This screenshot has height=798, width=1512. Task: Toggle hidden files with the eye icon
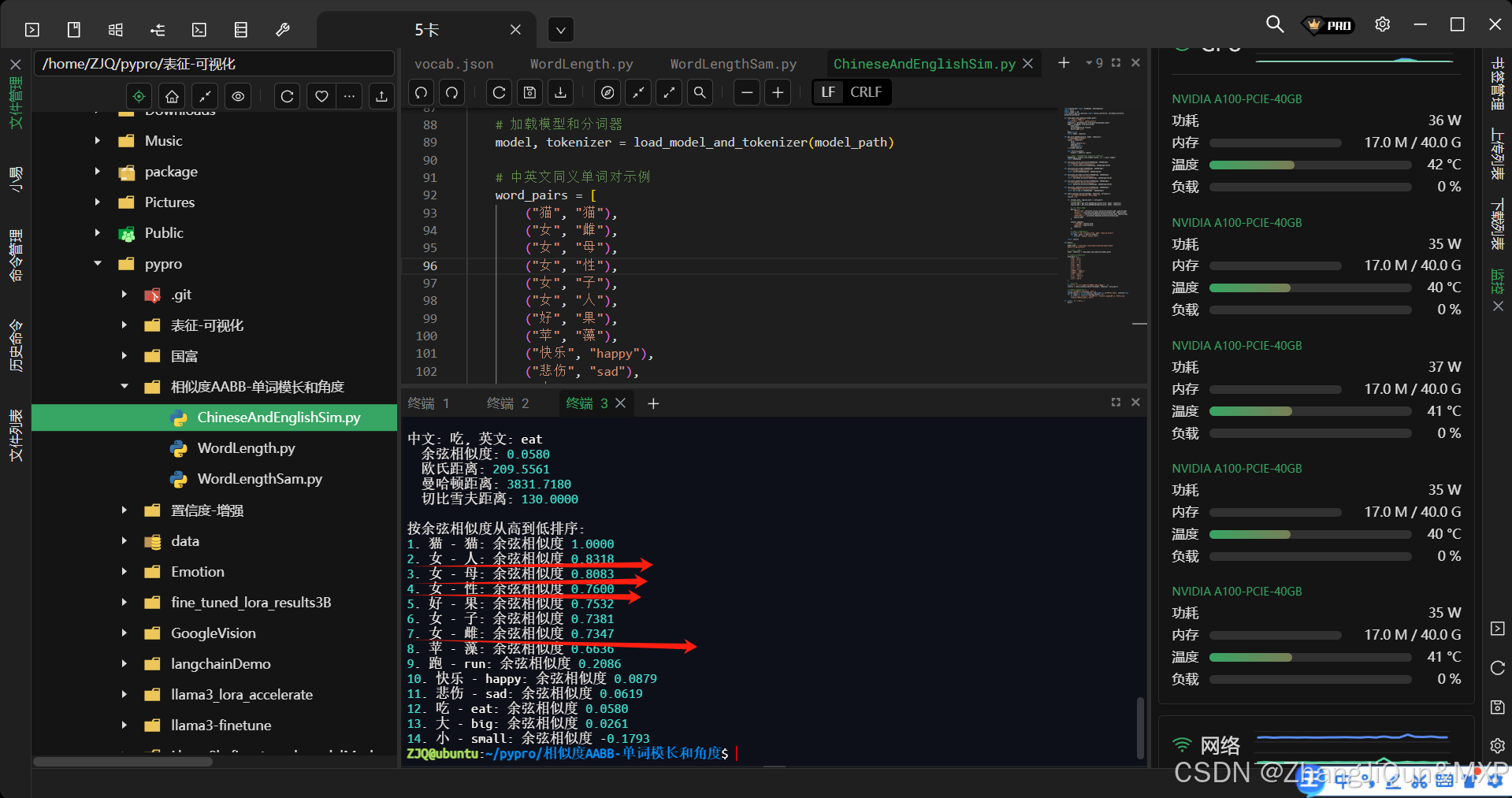(x=238, y=96)
